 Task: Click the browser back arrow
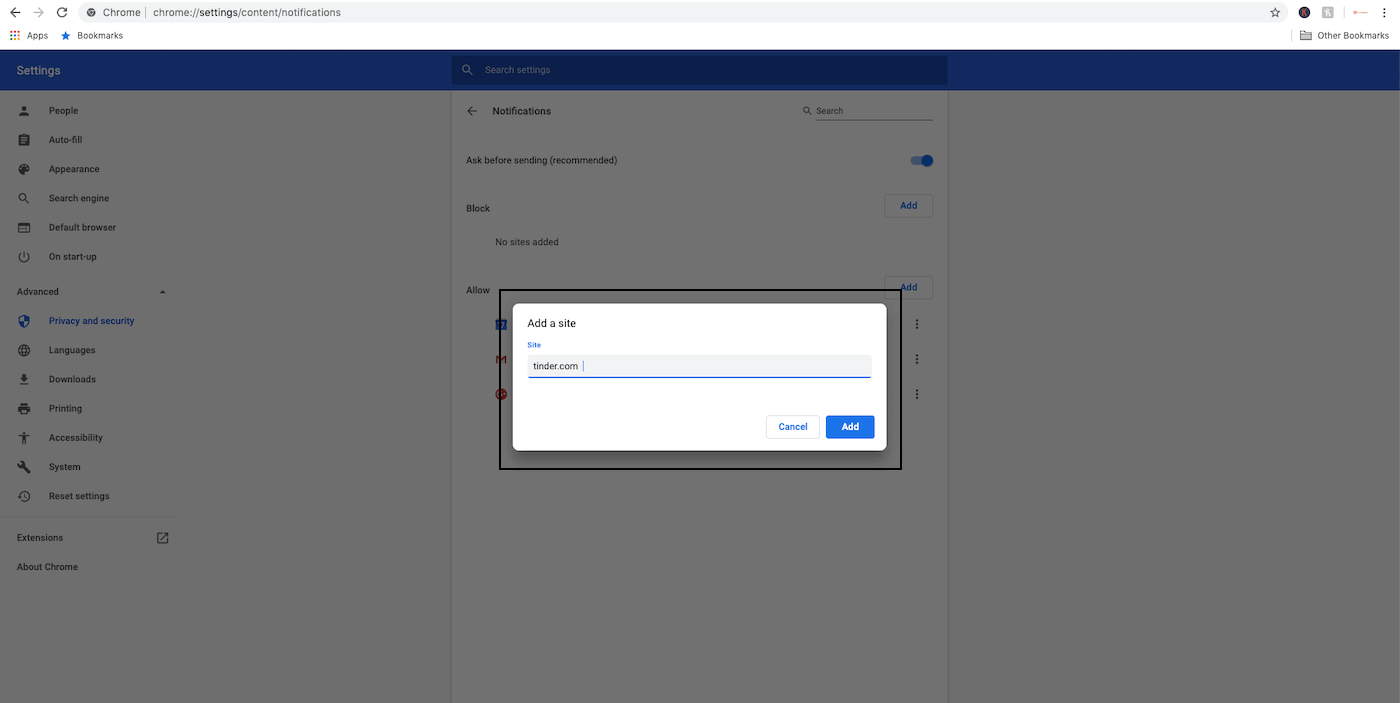15,13
